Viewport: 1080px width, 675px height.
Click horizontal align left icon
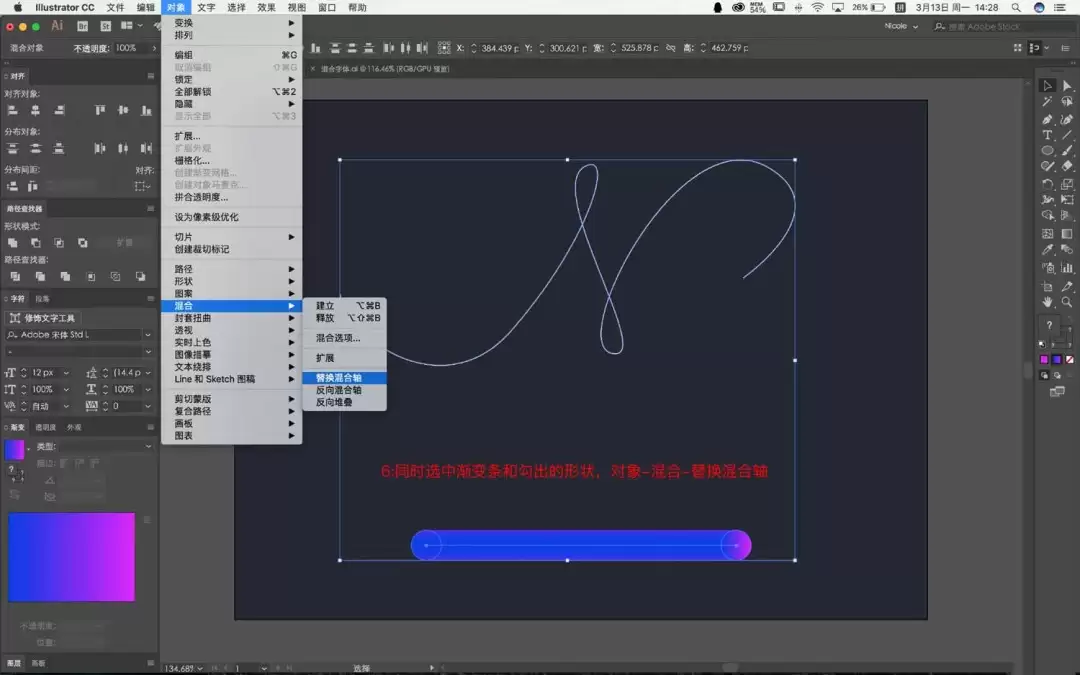(12, 110)
